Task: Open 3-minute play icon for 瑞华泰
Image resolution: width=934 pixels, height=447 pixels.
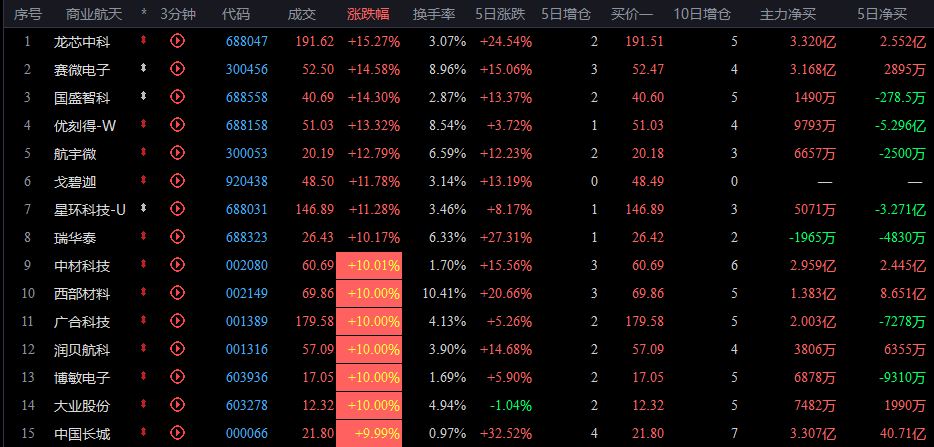Action: click(x=178, y=237)
